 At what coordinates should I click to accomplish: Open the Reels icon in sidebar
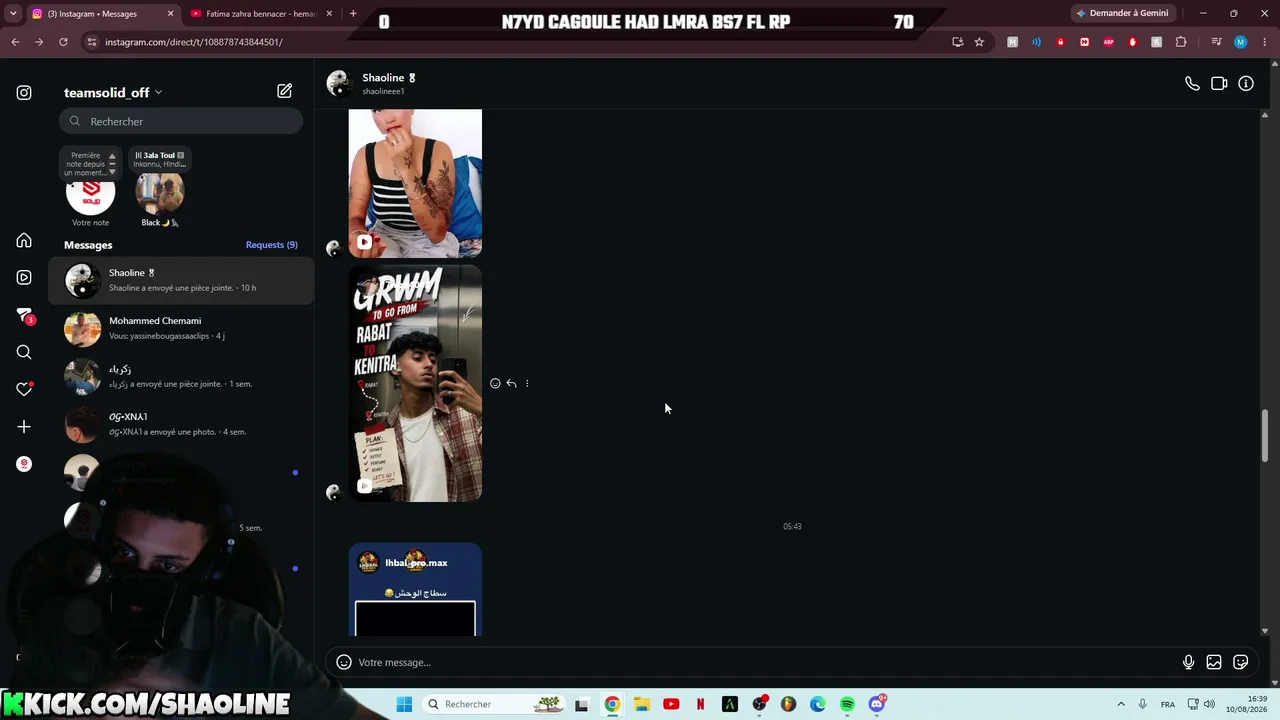[24, 277]
